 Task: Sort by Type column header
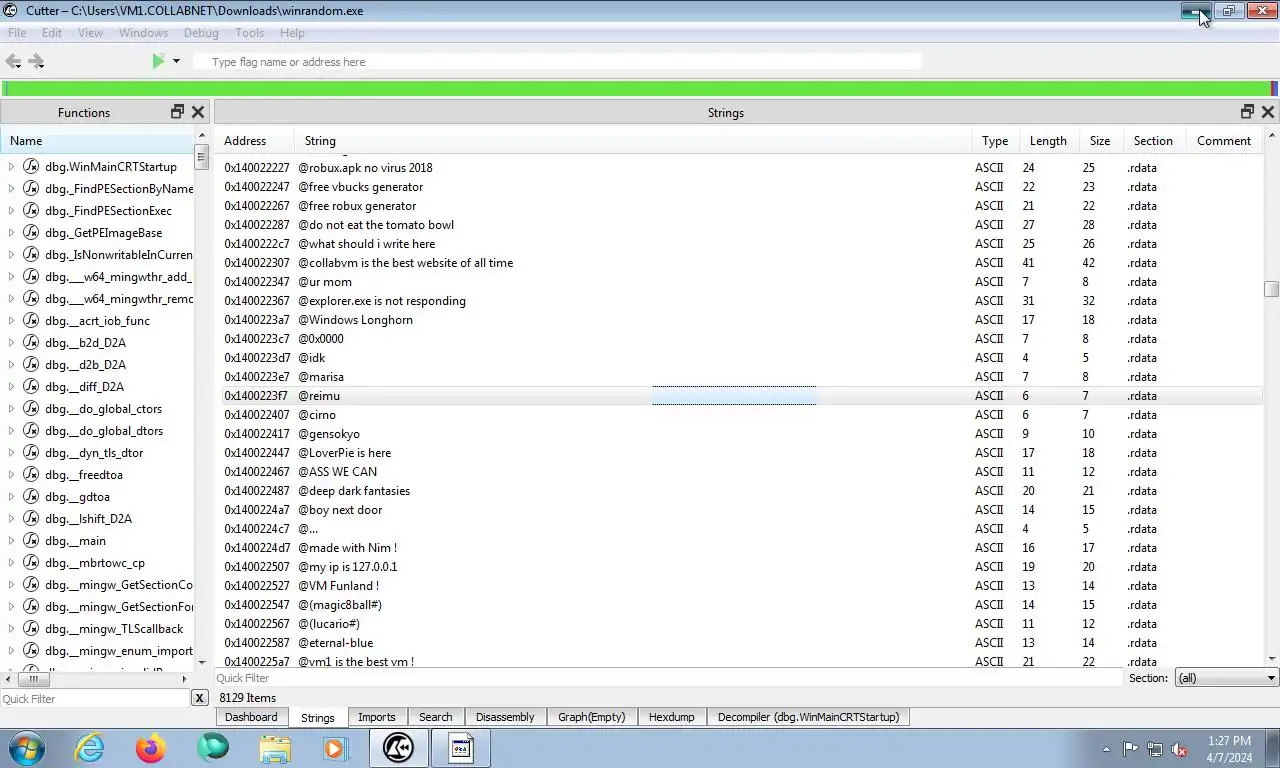[x=995, y=141]
